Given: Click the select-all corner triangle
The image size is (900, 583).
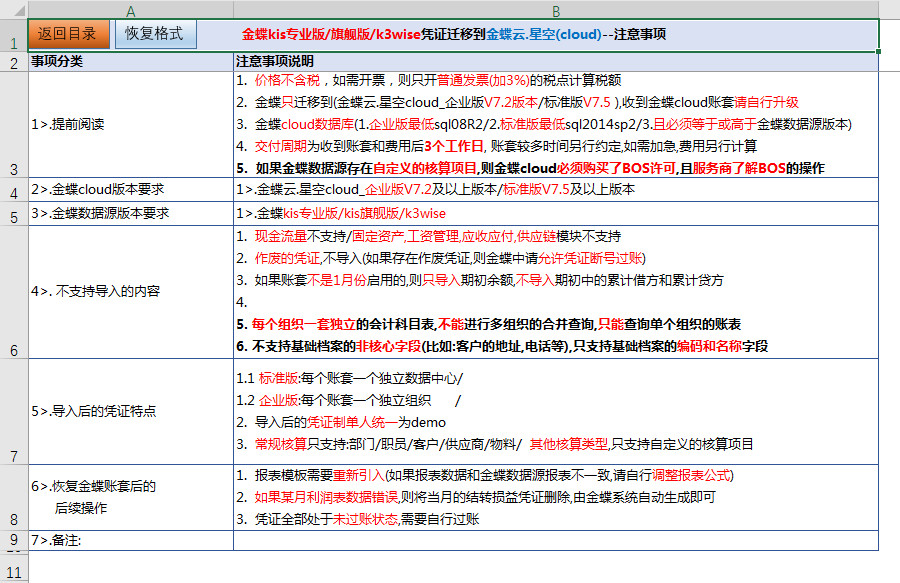Looking at the screenshot, I should pos(13,9).
